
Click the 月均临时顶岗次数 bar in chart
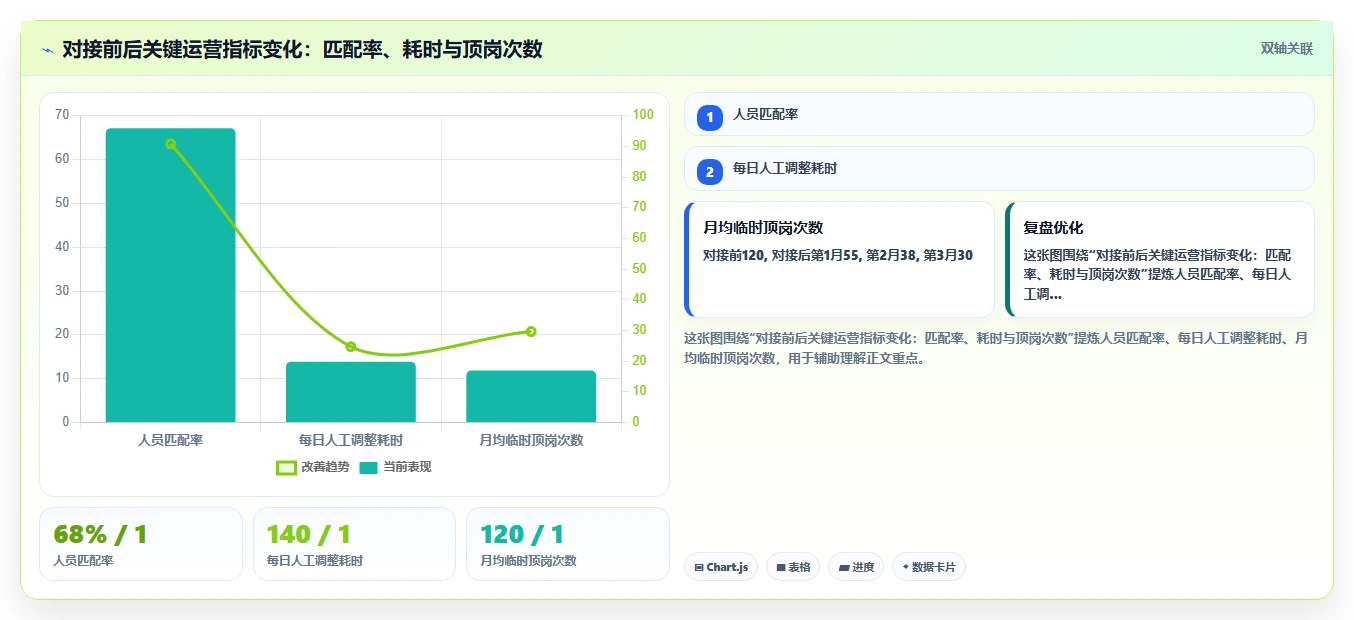(531, 396)
